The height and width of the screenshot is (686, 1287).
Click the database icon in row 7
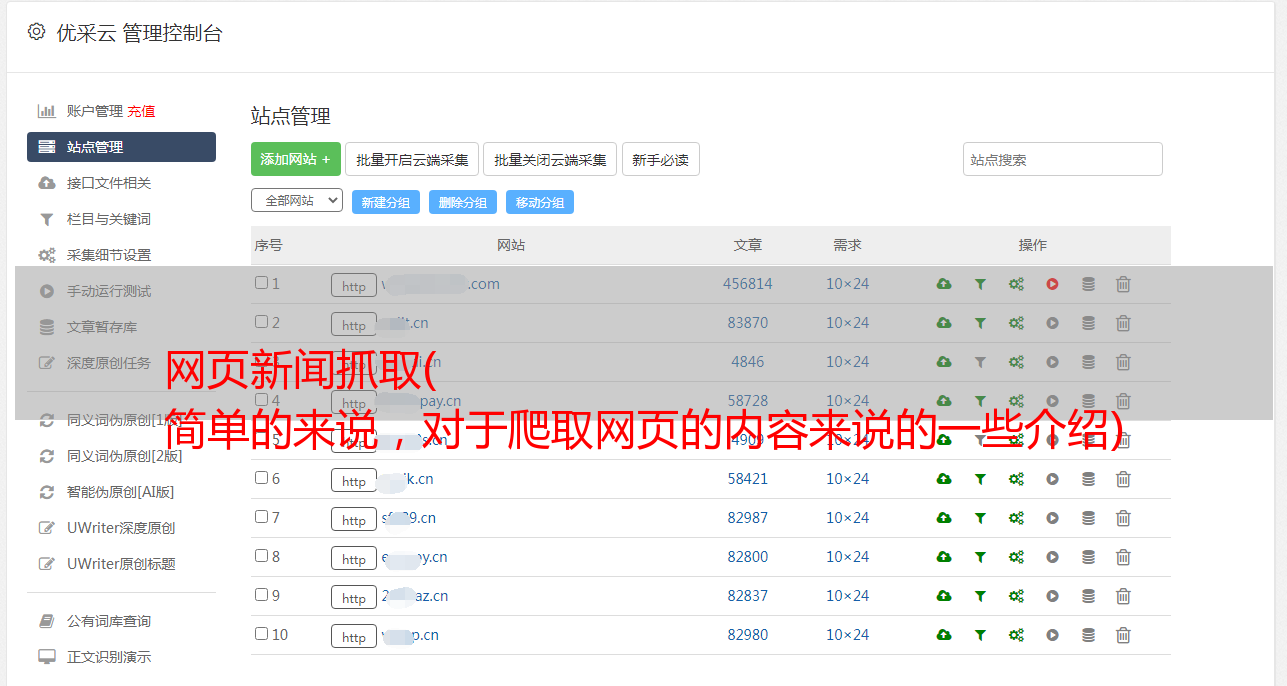[1088, 518]
